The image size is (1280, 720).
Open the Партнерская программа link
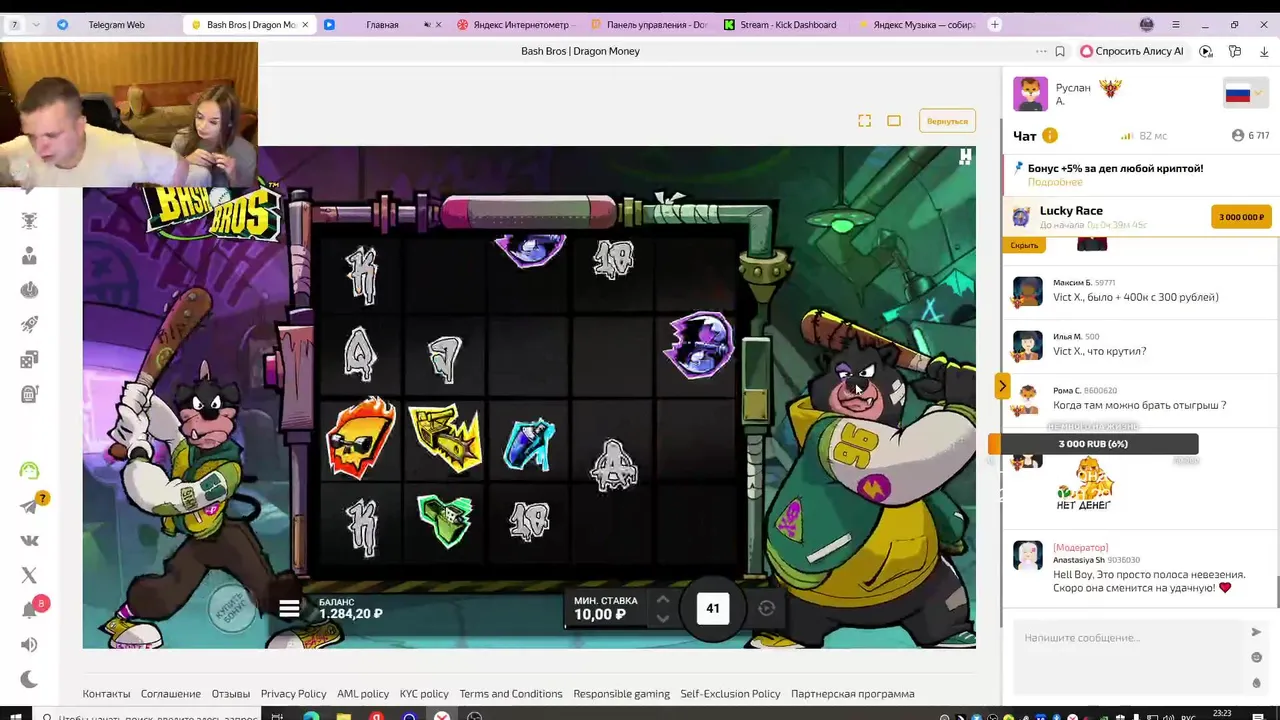[x=853, y=694]
